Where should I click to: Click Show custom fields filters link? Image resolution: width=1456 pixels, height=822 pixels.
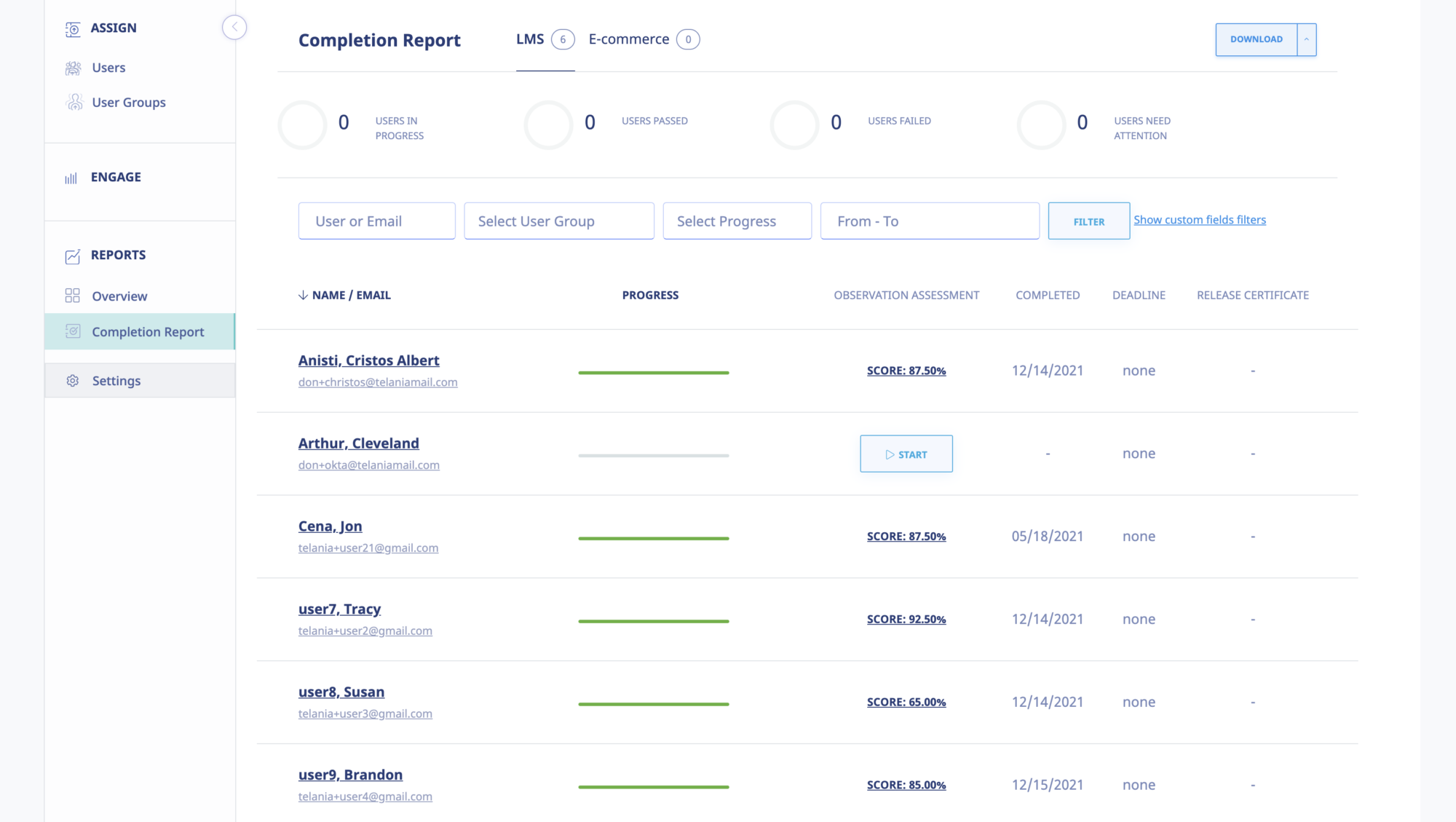[1199, 219]
